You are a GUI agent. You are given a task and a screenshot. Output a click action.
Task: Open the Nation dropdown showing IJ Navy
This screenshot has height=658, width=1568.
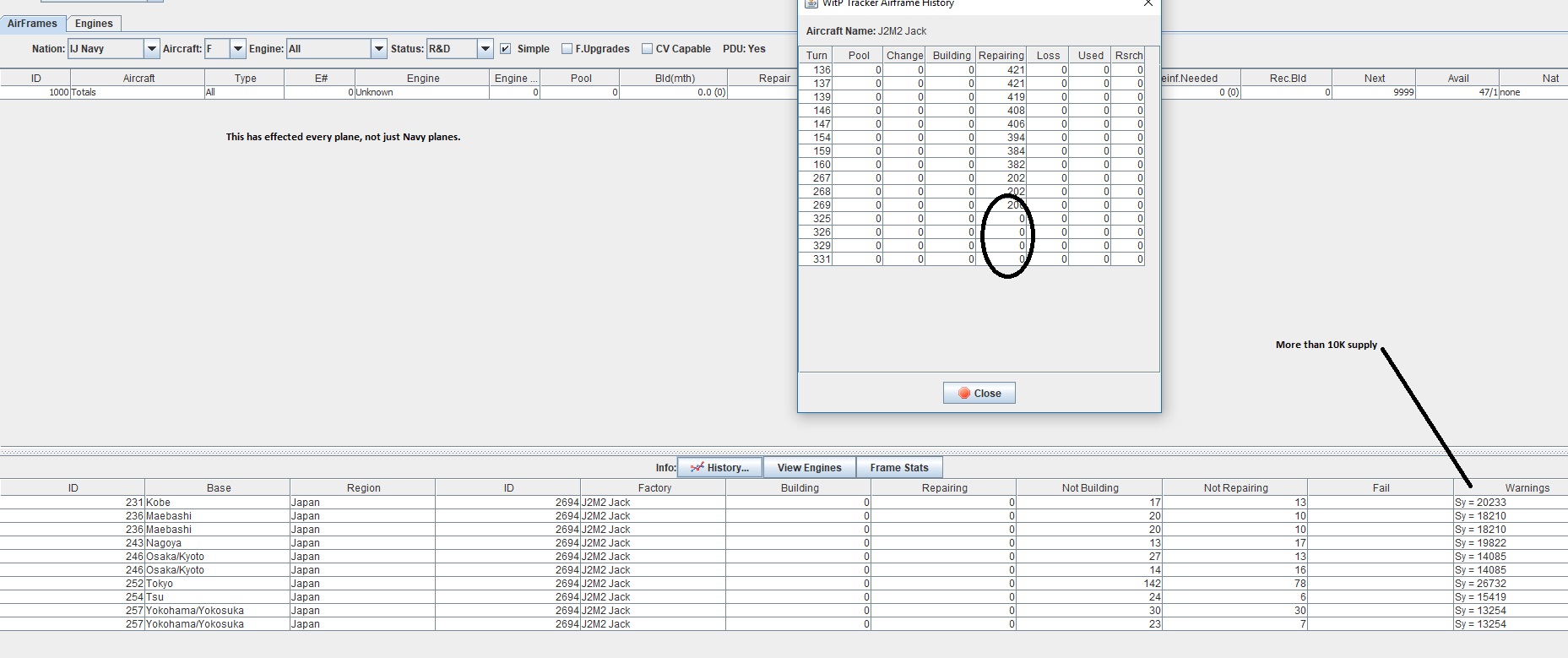pyautogui.click(x=152, y=49)
